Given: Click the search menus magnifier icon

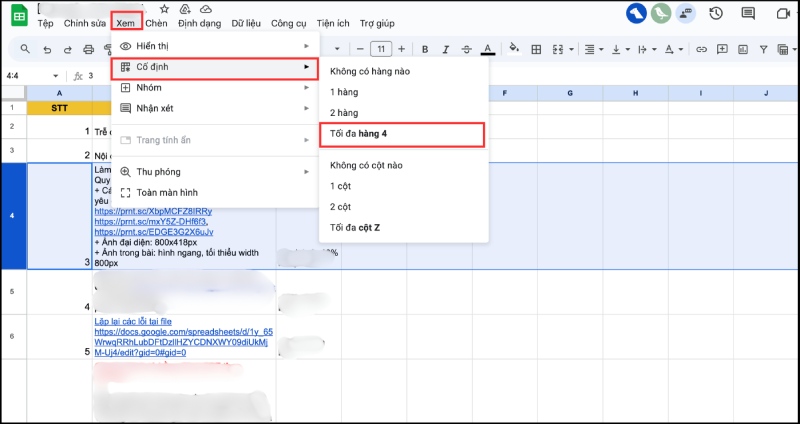Looking at the screenshot, I should click(25, 49).
